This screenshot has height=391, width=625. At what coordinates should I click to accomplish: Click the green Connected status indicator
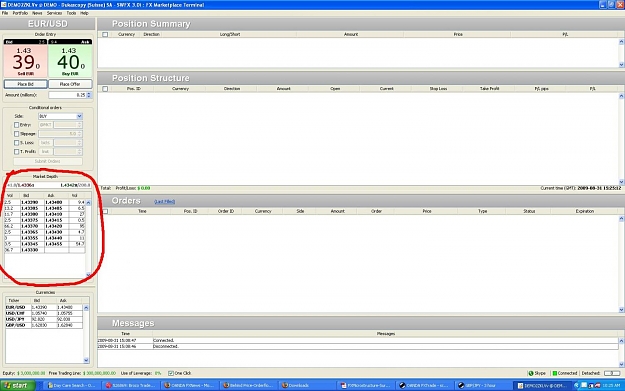click(x=554, y=373)
